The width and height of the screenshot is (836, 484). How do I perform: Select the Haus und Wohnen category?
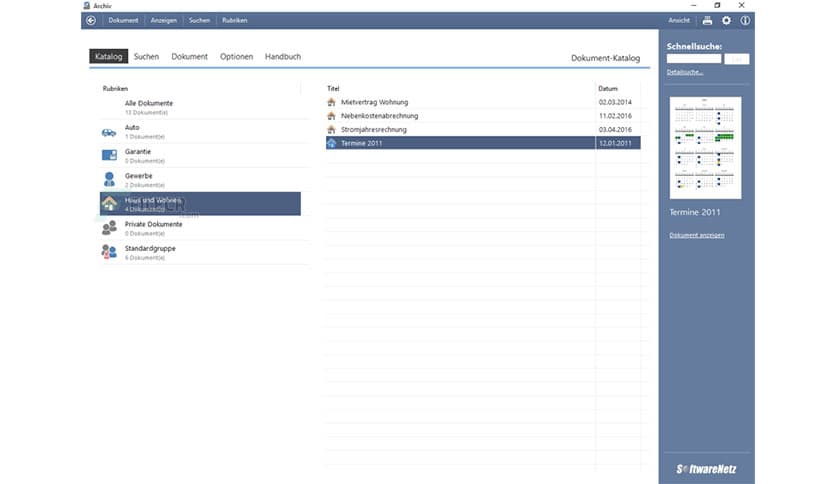pos(200,204)
